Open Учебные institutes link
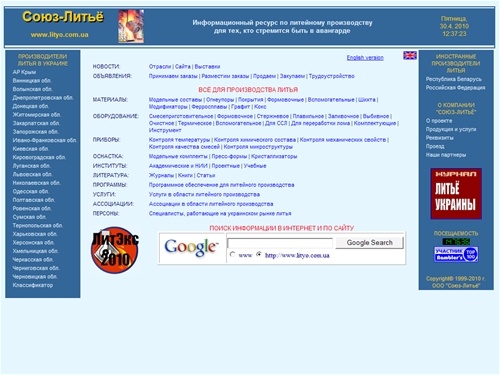The image size is (500, 375). [x=255, y=166]
